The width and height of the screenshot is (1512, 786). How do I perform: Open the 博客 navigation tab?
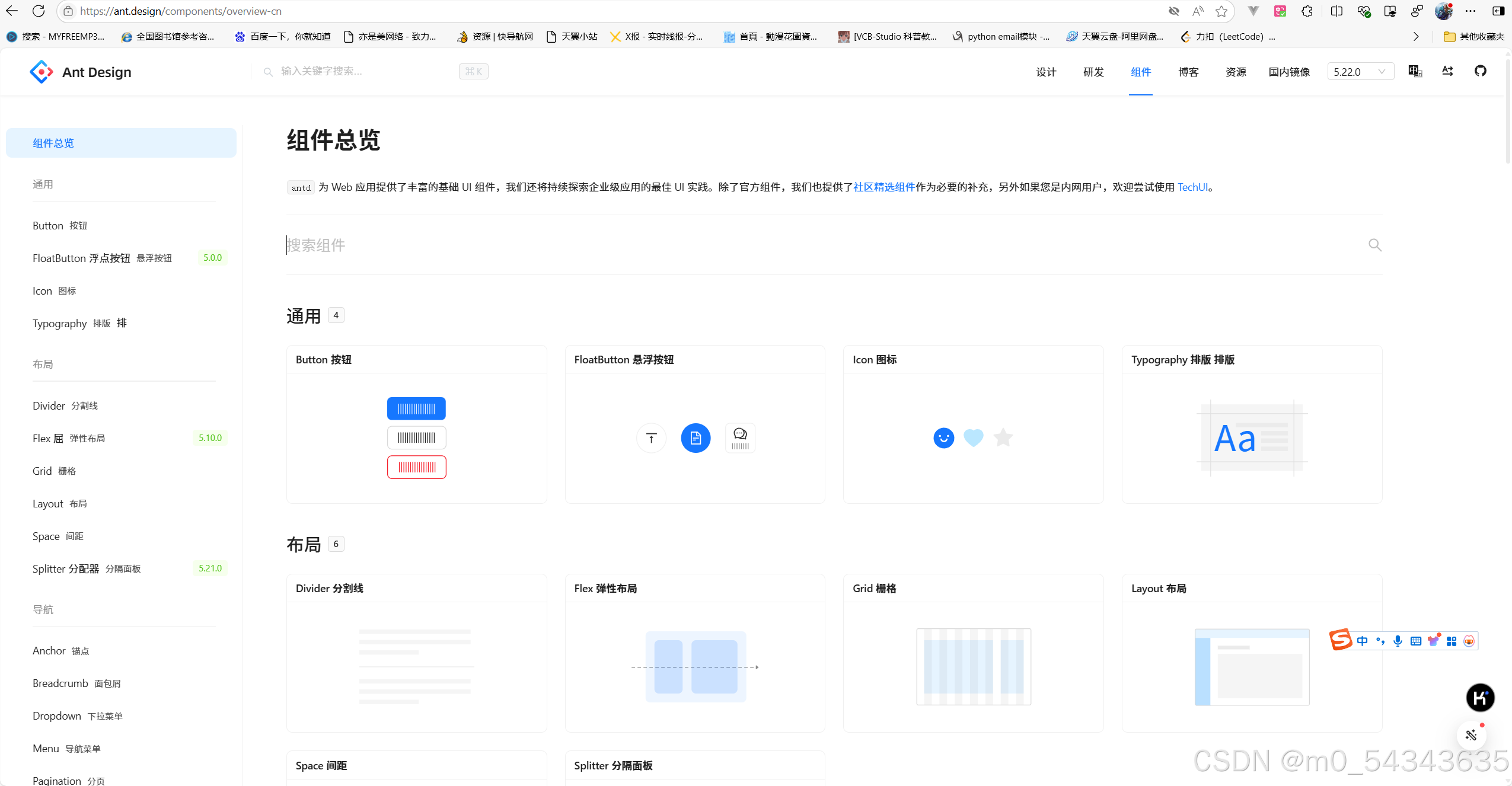tap(1188, 72)
